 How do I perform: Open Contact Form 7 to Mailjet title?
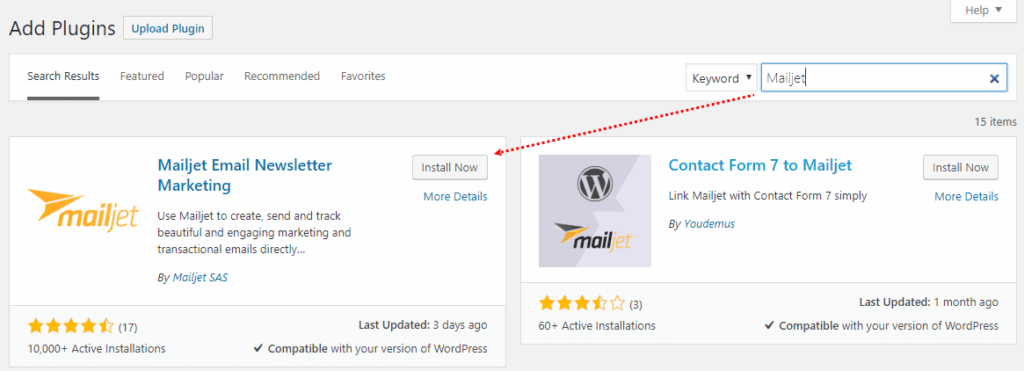pos(760,165)
